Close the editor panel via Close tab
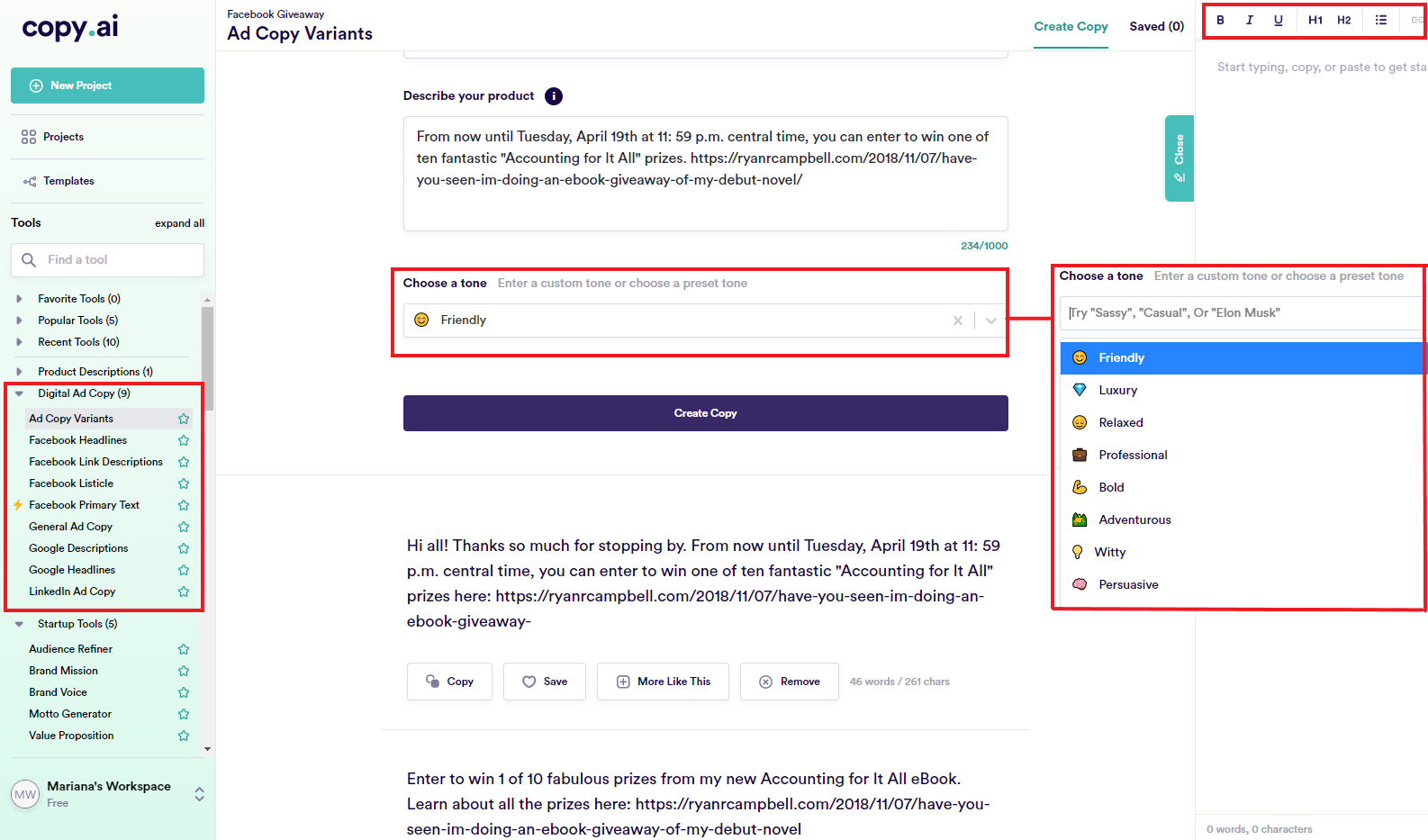Viewport: 1428px width, 840px height. click(1179, 158)
